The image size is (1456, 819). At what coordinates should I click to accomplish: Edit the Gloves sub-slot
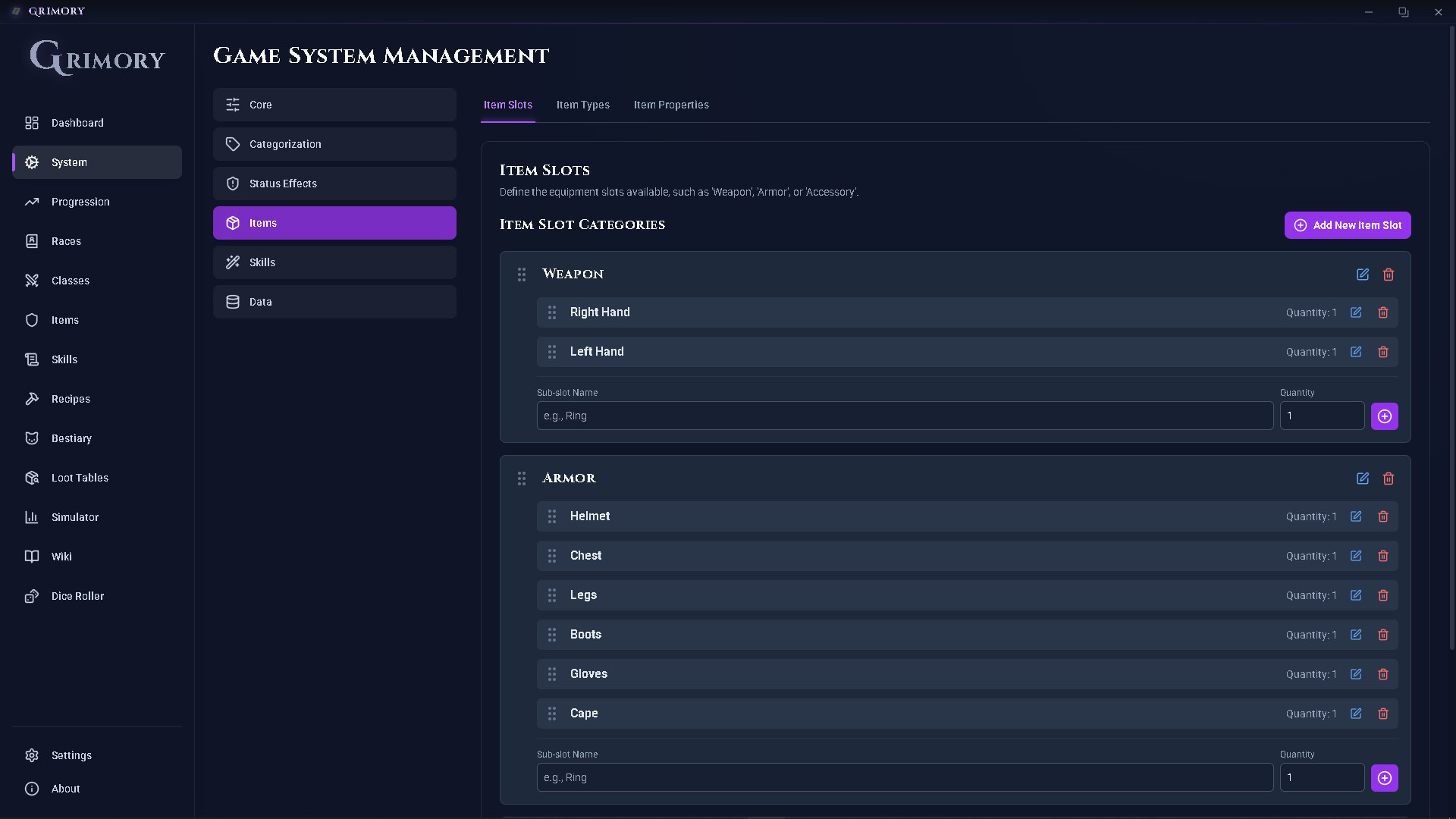(1356, 674)
